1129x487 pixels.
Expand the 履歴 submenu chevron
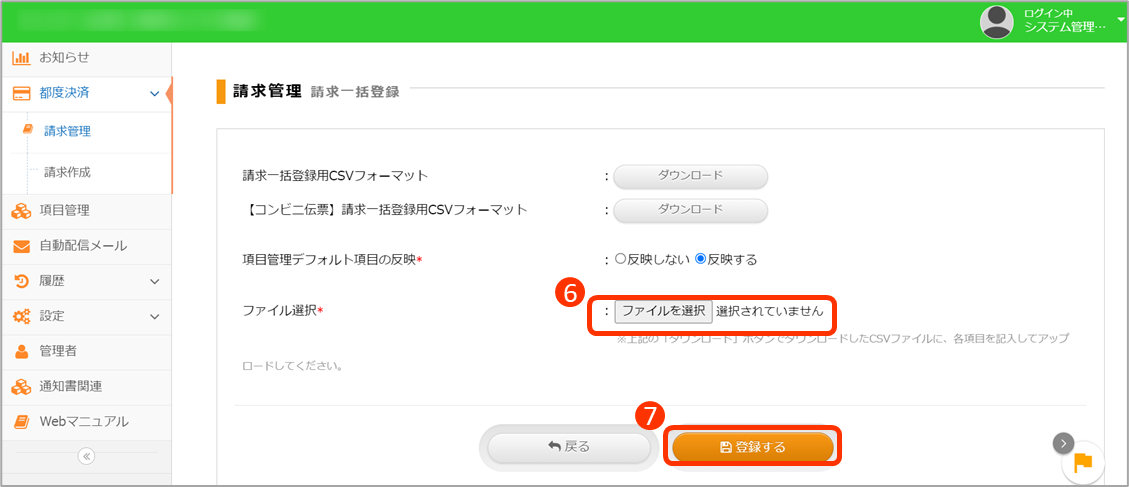point(154,281)
